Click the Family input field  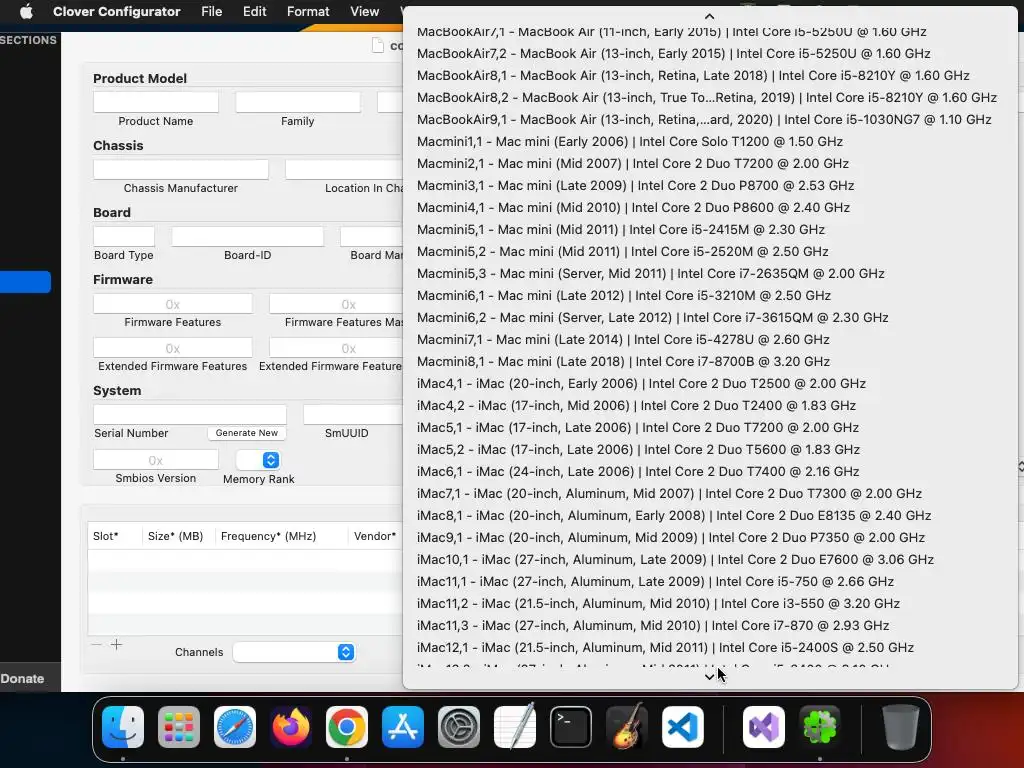coord(298,102)
